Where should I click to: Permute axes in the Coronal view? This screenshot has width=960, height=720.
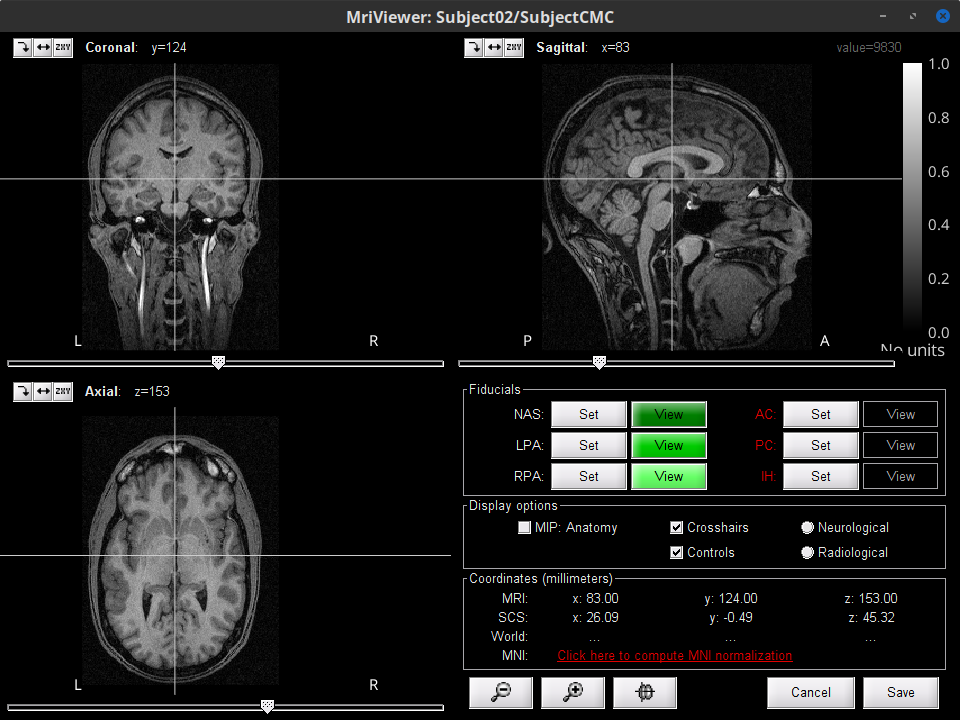(63, 48)
